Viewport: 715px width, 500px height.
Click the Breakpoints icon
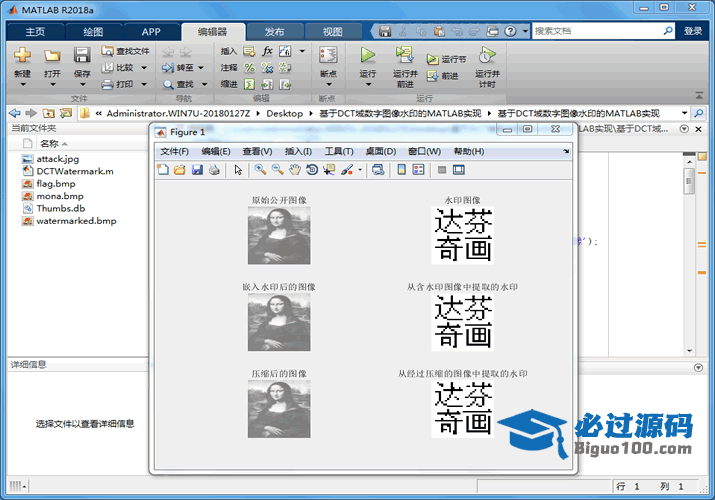click(328, 55)
